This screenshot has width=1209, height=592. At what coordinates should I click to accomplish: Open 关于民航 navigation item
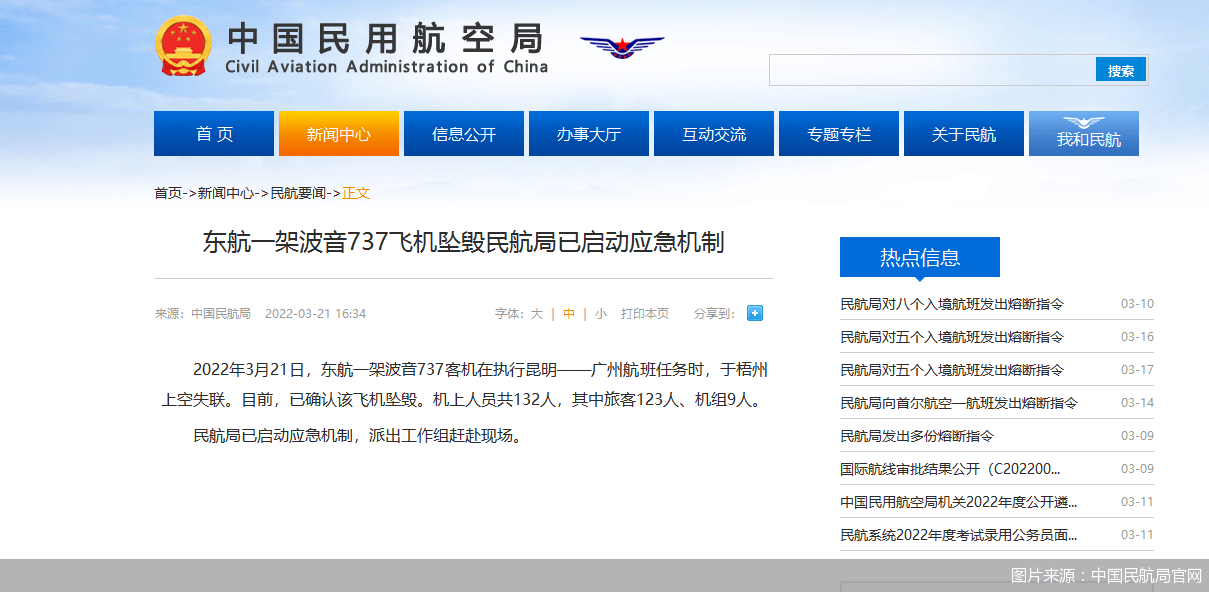964,134
